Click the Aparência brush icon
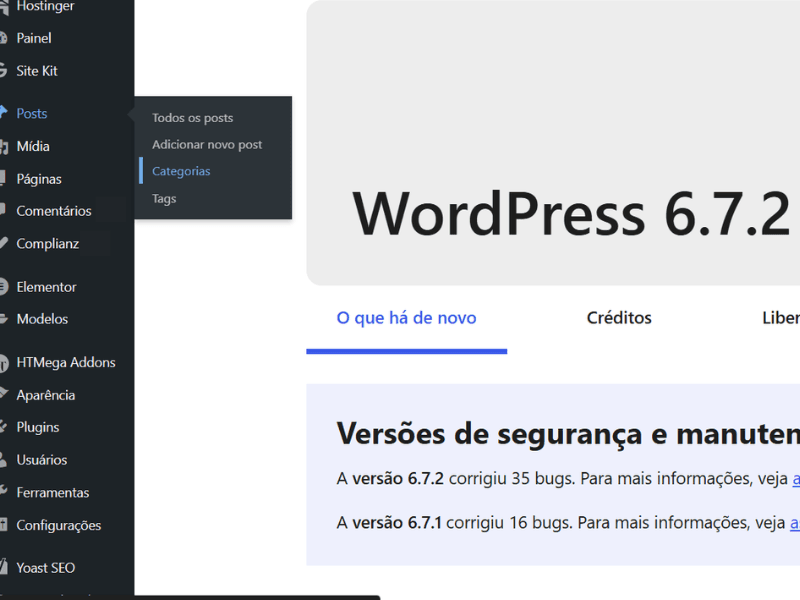The width and height of the screenshot is (800, 600). click(x=4, y=393)
